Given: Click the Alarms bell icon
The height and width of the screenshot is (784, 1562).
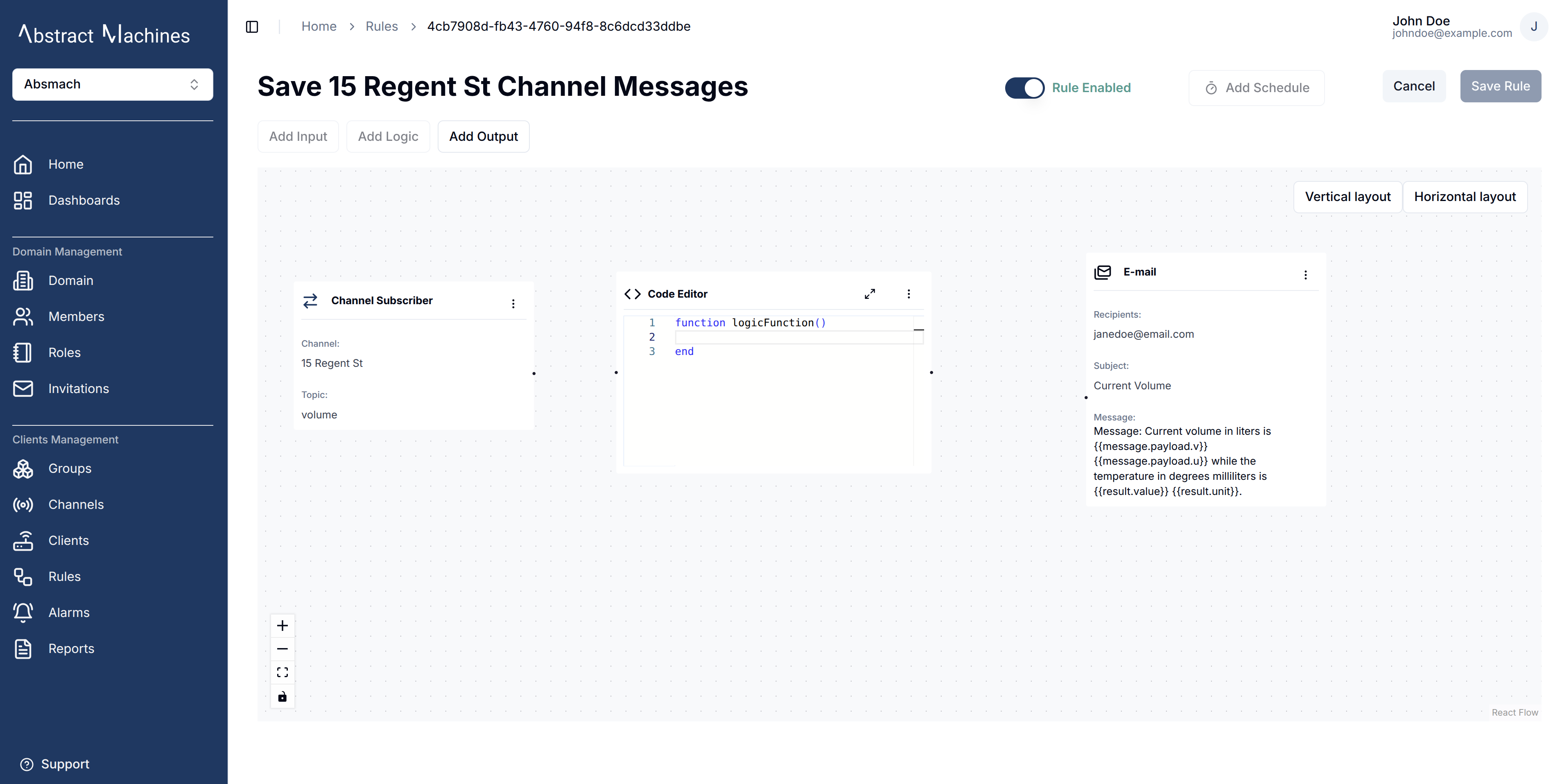Looking at the screenshot, I should tap(23, 612).
